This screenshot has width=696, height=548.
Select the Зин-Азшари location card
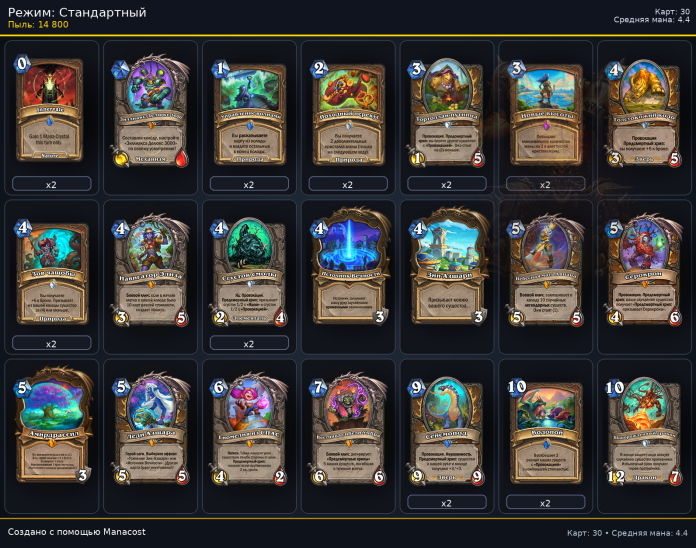coord(447,266)
